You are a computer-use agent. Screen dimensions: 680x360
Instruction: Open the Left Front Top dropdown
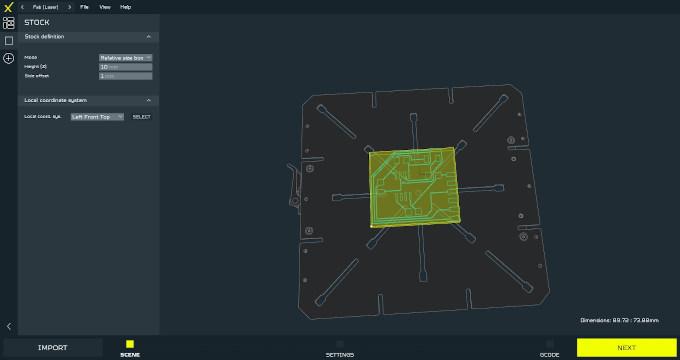click(x=98, y=117)
